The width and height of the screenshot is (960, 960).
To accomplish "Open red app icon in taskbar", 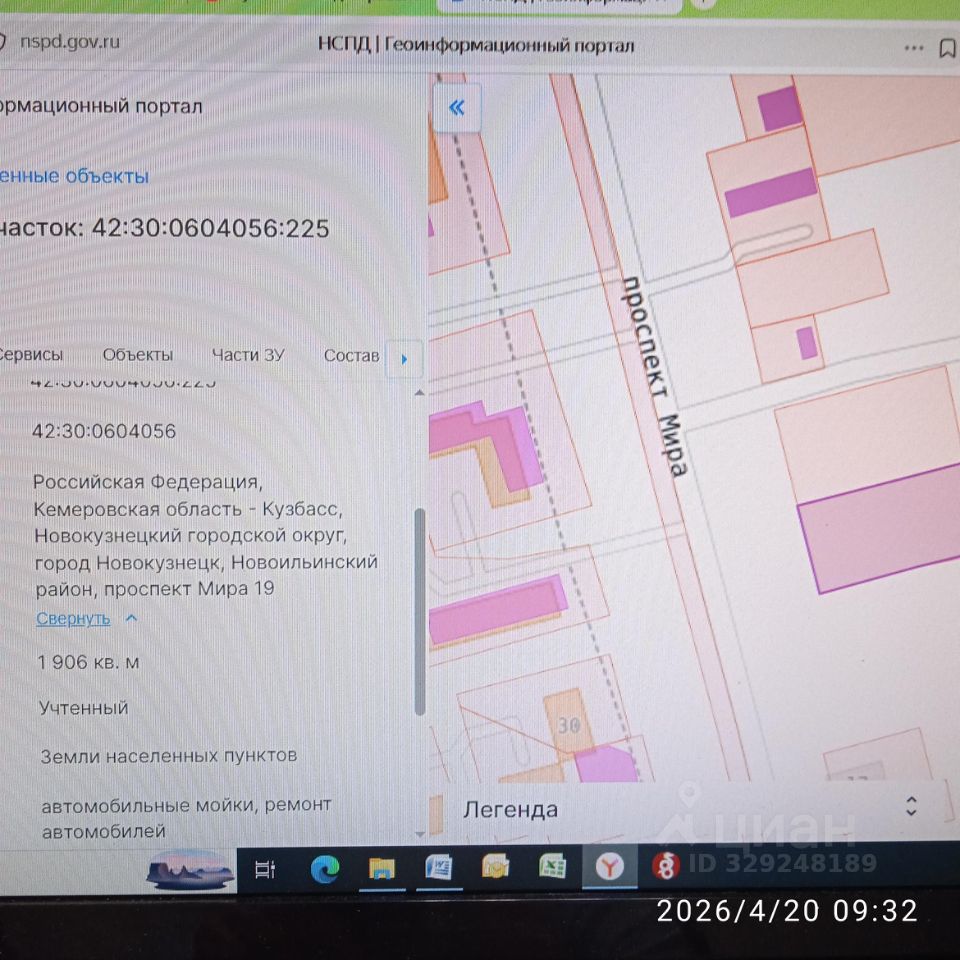I will click(666, 866).
